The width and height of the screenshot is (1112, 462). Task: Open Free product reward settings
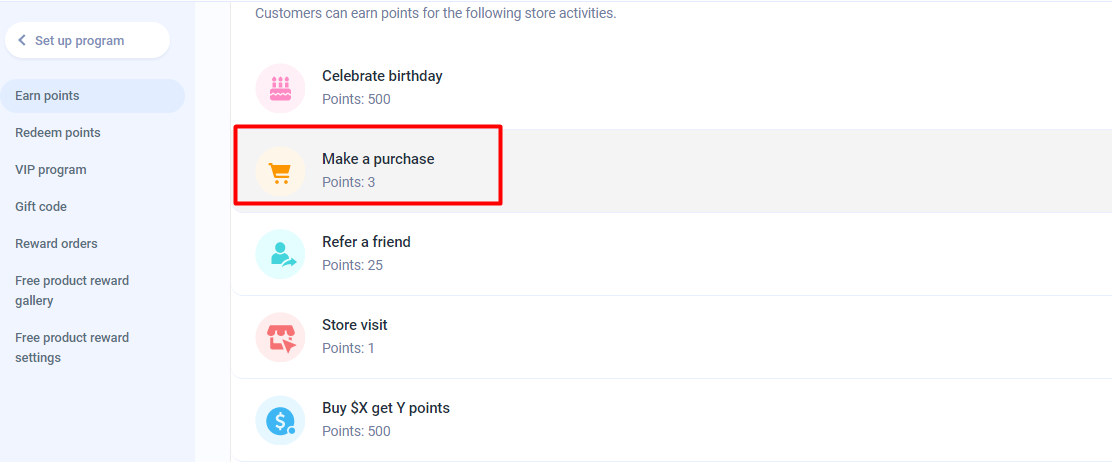tap(72, 347)
